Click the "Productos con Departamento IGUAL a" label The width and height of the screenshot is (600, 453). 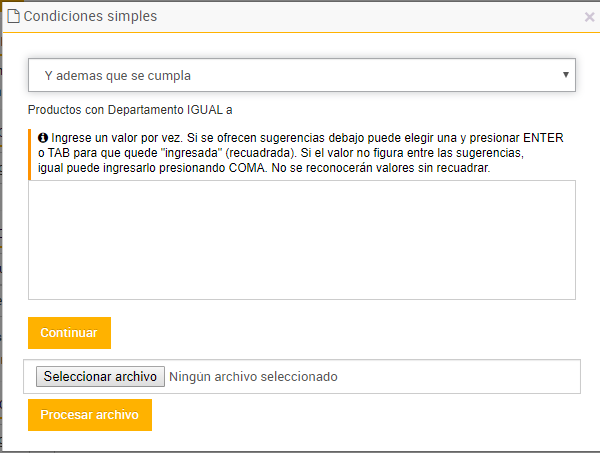130,109
